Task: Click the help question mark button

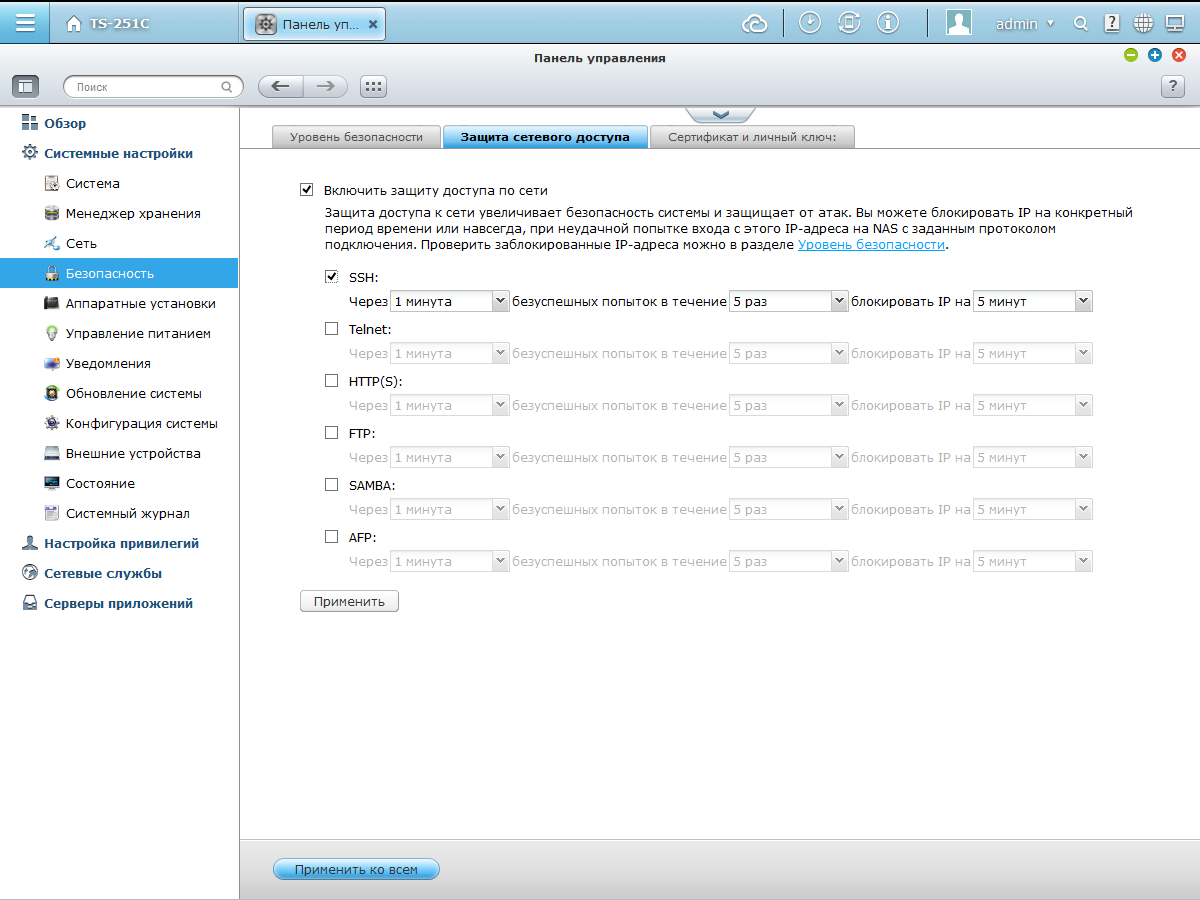Action: [1173, 87]
